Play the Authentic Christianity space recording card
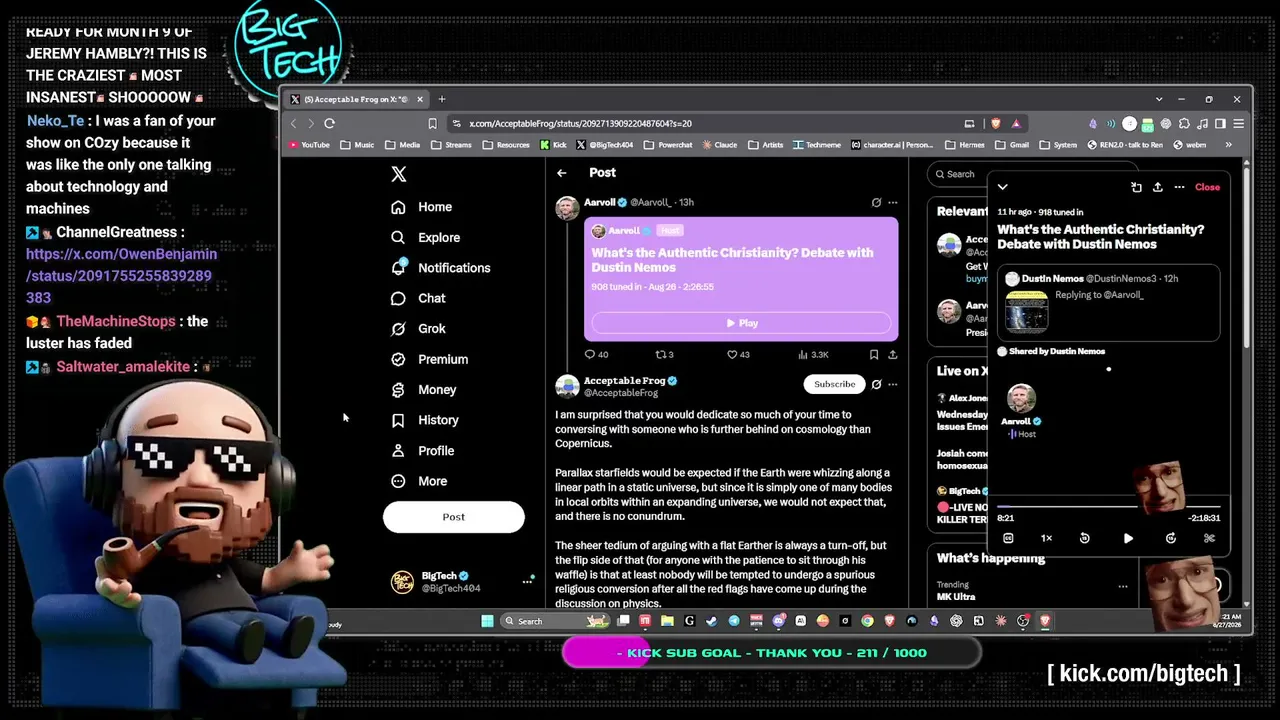Viewport: 1280px width, 720px height. pyautogui.click(x=741, y=323)
